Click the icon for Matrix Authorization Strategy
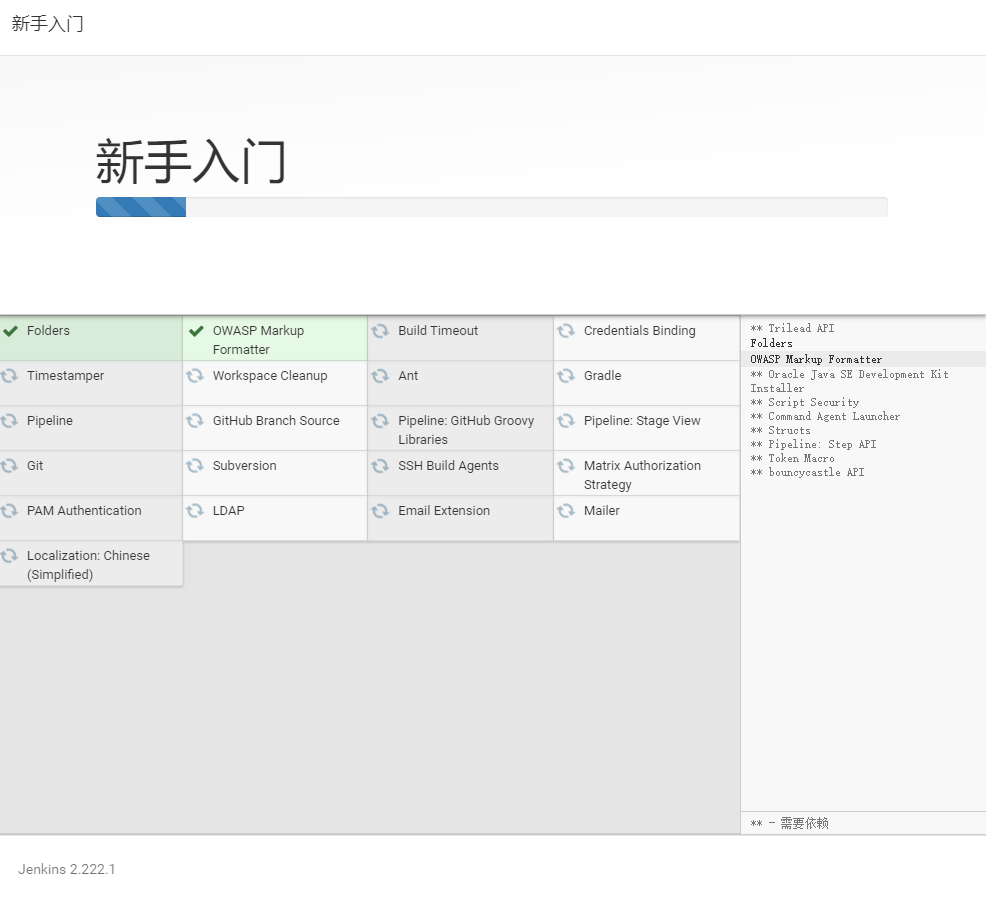 pyautogui.click(x=566, y=466)
